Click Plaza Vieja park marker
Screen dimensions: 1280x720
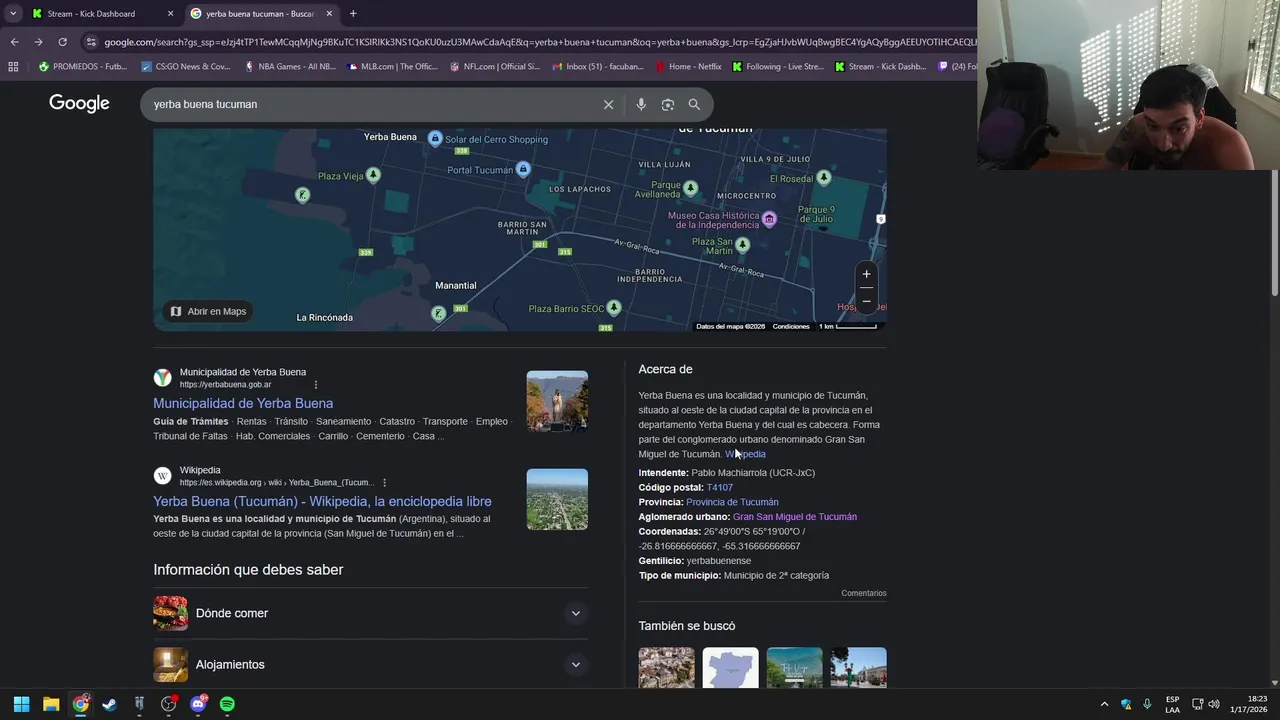[x=373, y=175]
